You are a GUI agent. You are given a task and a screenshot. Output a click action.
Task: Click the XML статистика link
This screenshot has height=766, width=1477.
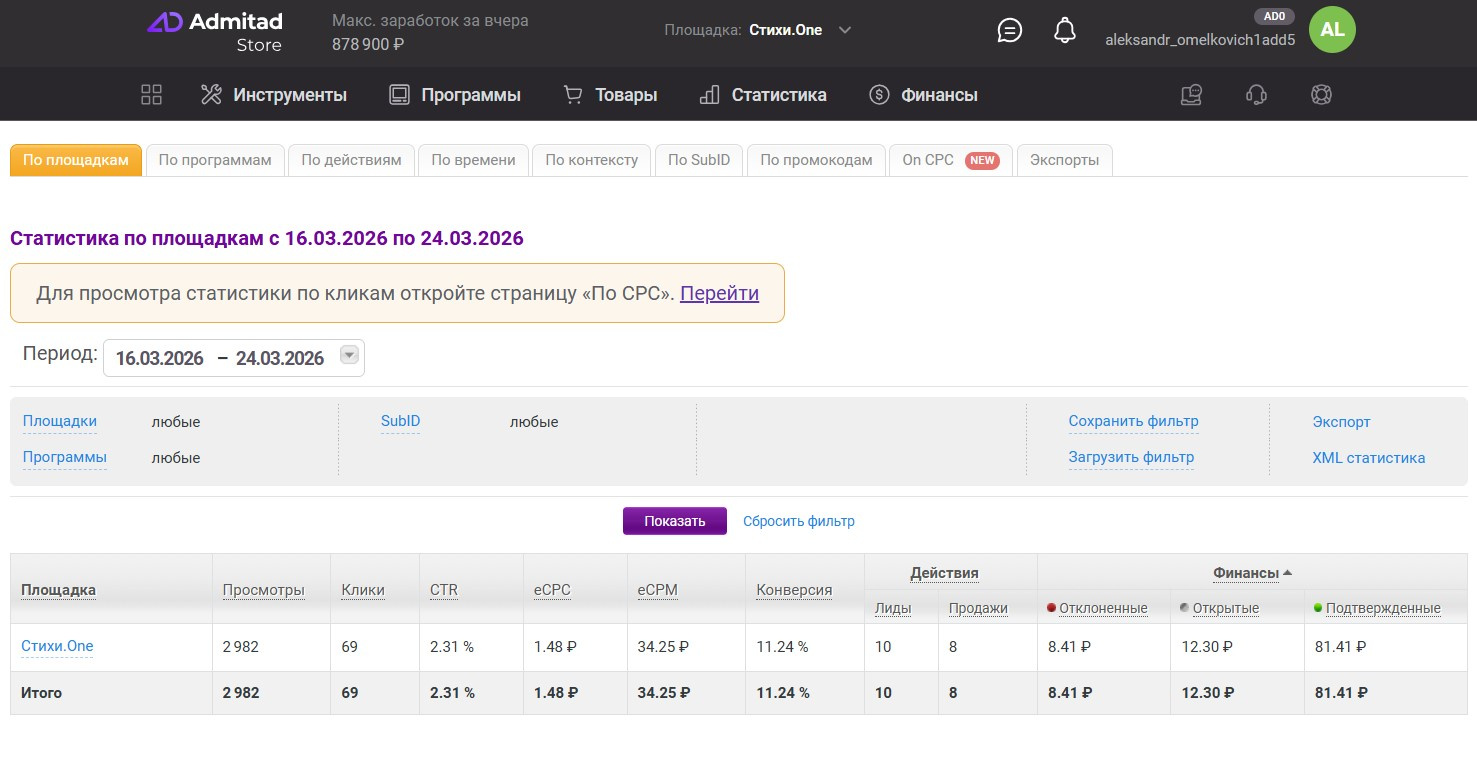click(x=1368, y=458)
